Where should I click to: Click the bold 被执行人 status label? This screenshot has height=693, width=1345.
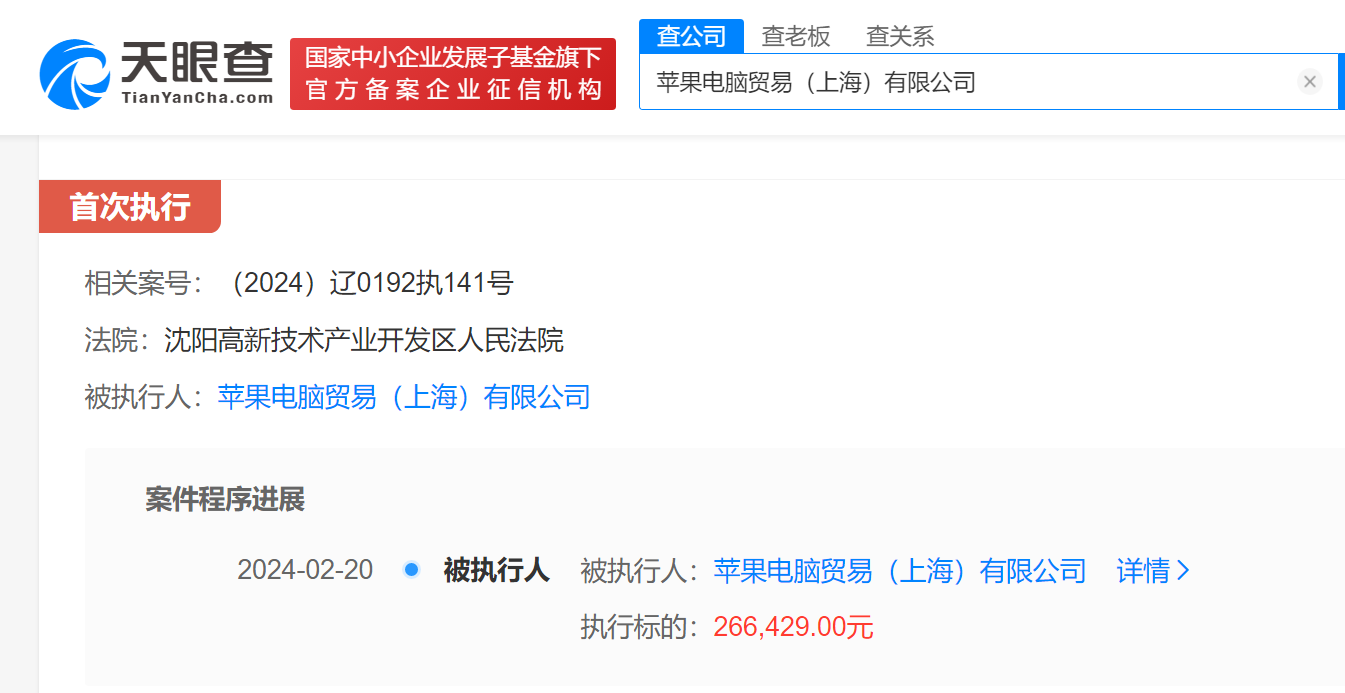(496, 570)
